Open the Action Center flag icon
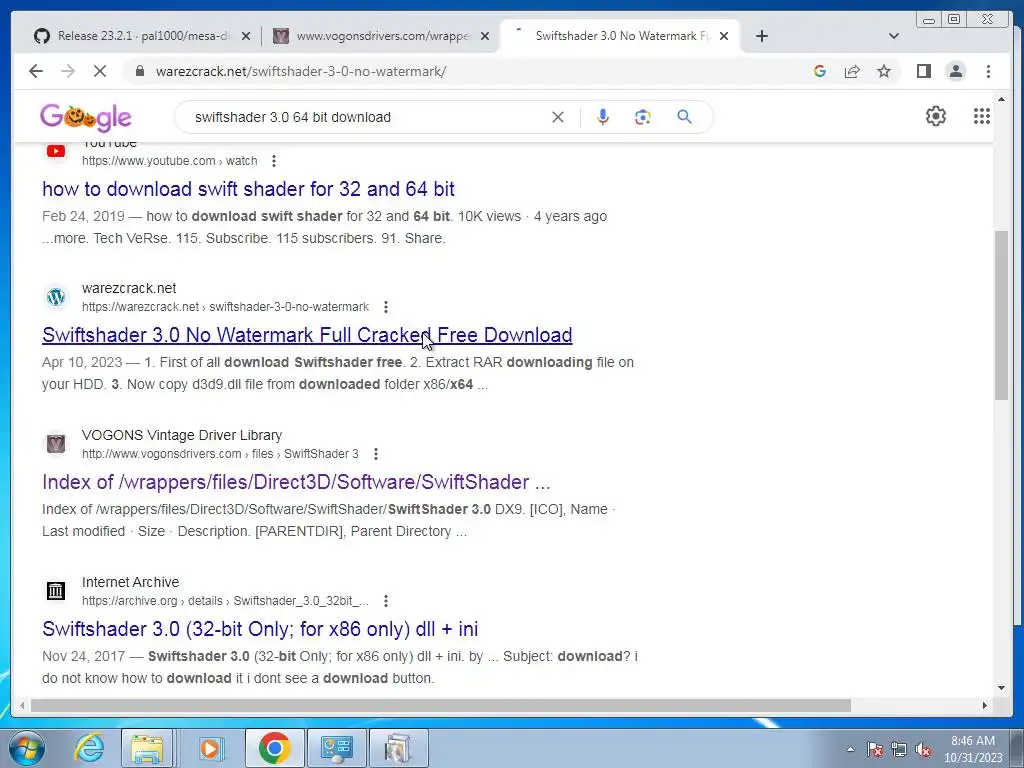The image size is (1024, 768). coord(875,750)
